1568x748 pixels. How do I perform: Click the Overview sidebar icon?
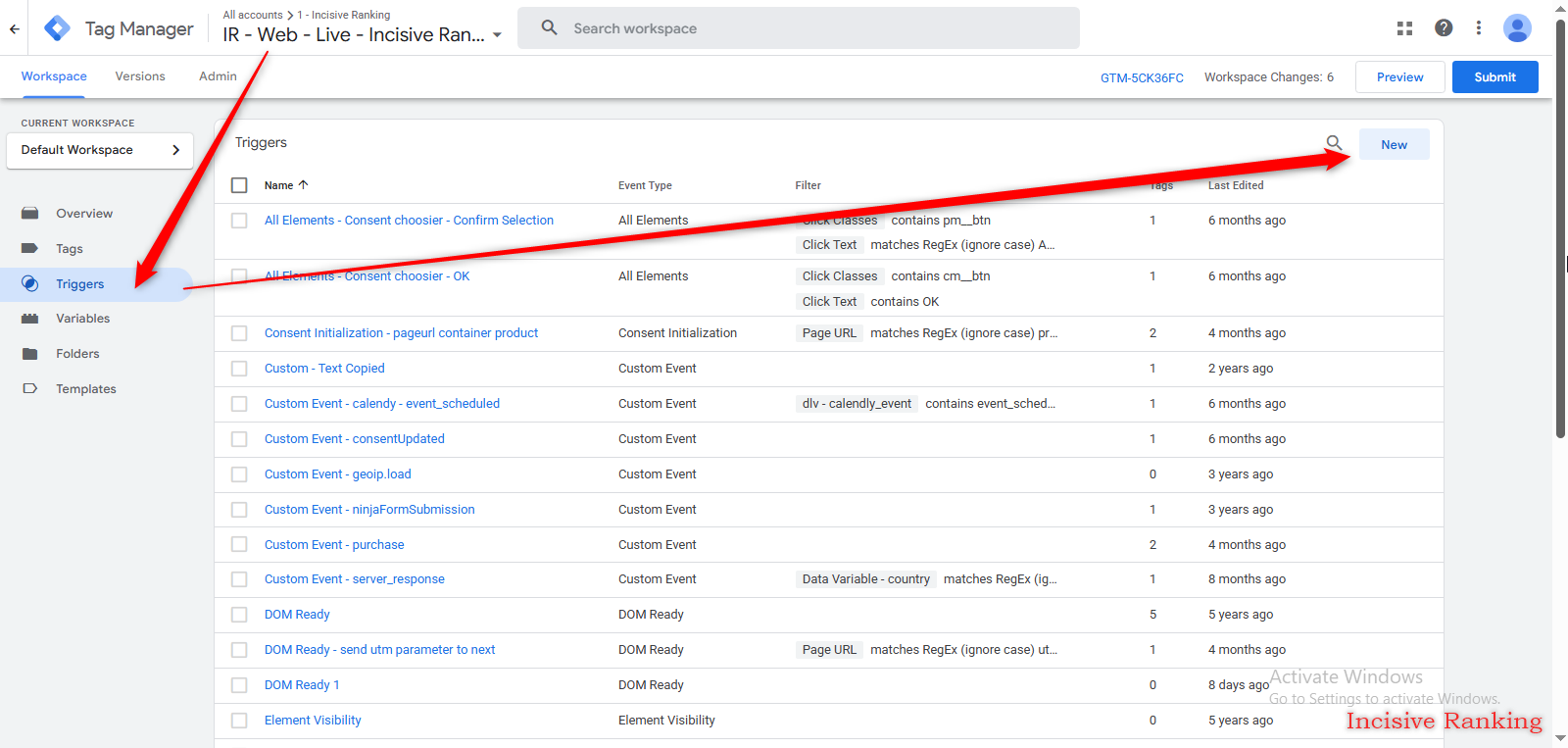point(30,214)
